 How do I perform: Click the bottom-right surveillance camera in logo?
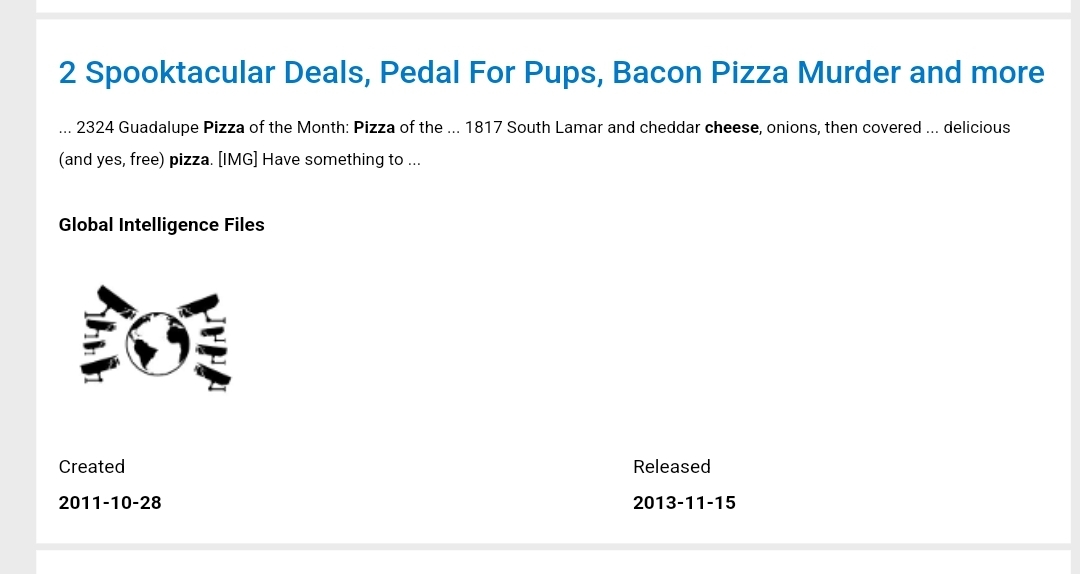pos(213,377)
